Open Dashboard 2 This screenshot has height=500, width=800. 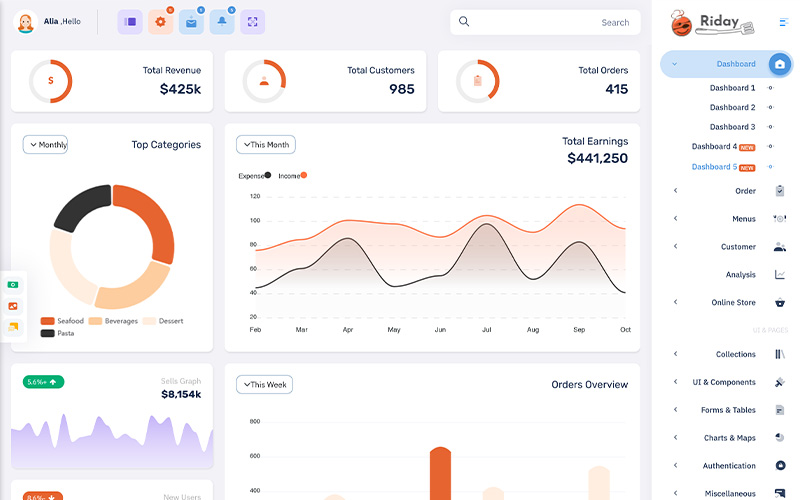(732, 107)
